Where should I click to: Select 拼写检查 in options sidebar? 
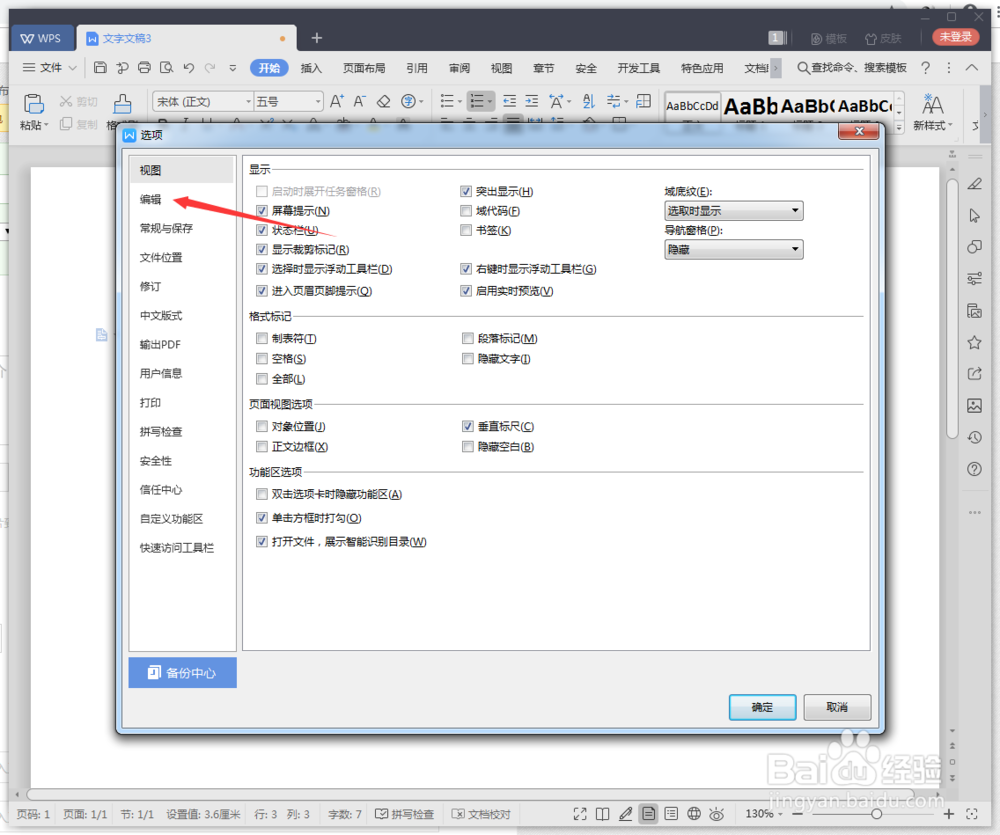[x=161, y=432]
